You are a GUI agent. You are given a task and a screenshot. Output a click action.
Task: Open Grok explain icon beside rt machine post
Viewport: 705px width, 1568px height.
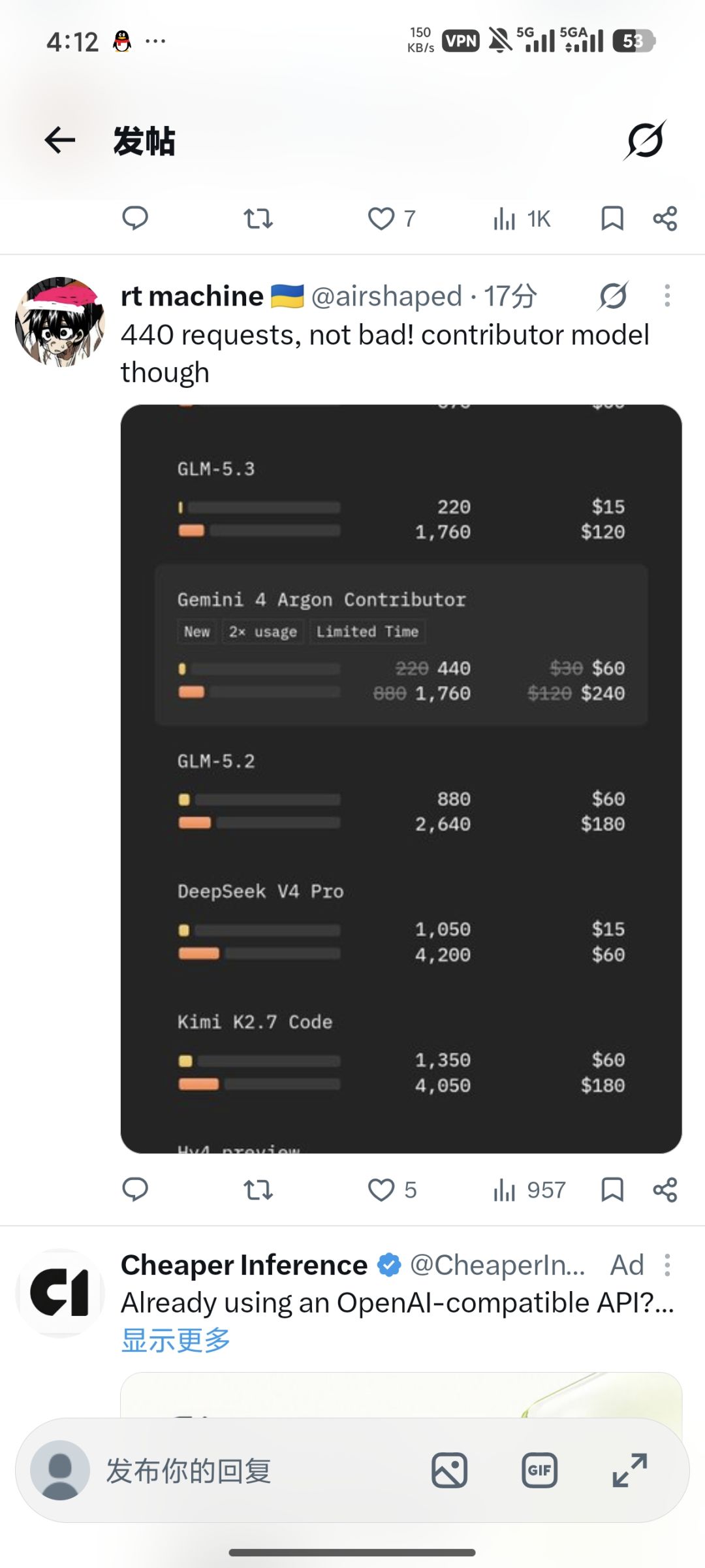(613, 296)
